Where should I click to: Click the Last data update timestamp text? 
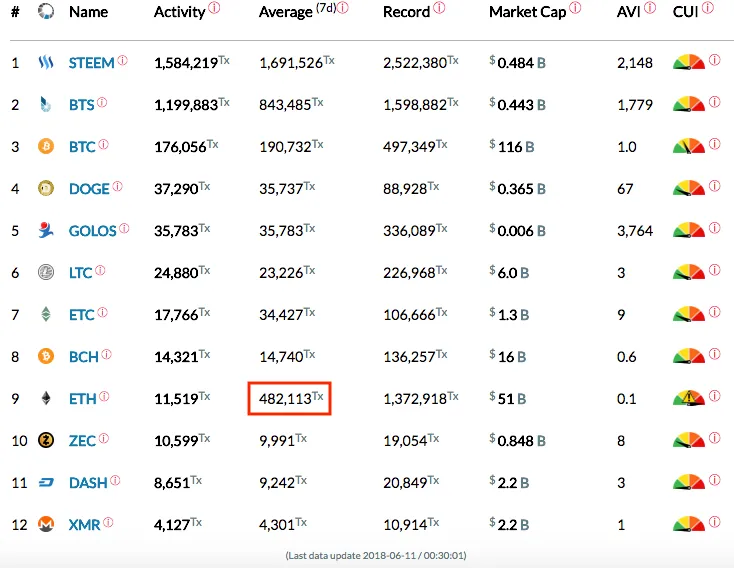pyautogui.click(x=376, y=556)
